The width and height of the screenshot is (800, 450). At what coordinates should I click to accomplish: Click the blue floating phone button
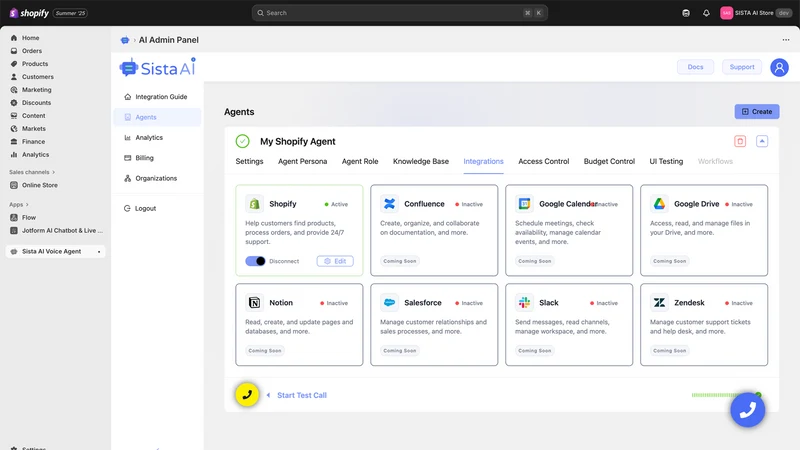click(747, 410)
